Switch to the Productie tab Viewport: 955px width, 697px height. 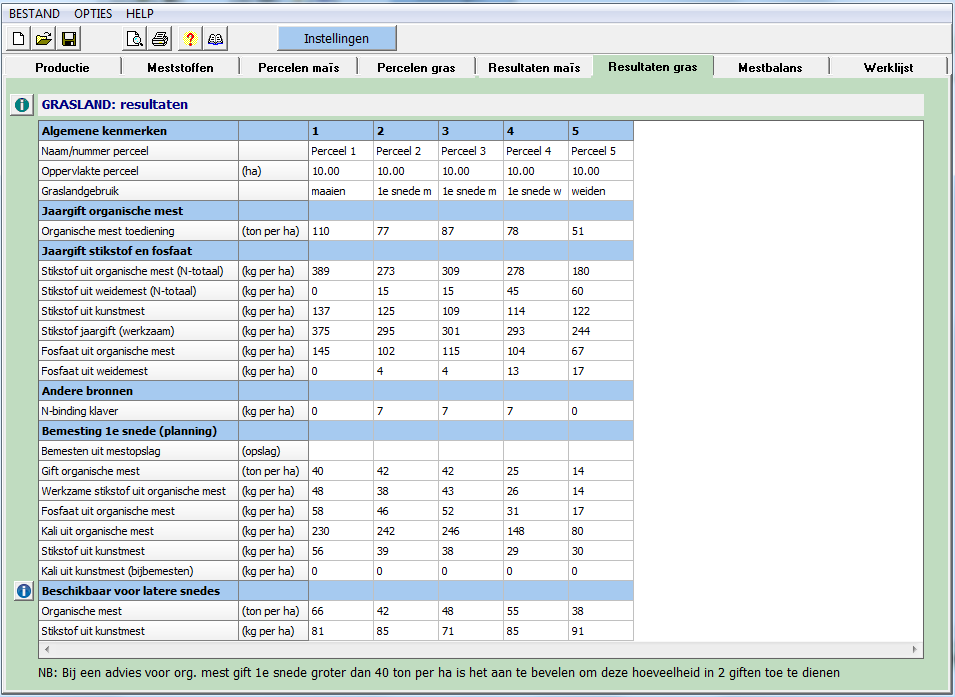click(x=62, y=67)
